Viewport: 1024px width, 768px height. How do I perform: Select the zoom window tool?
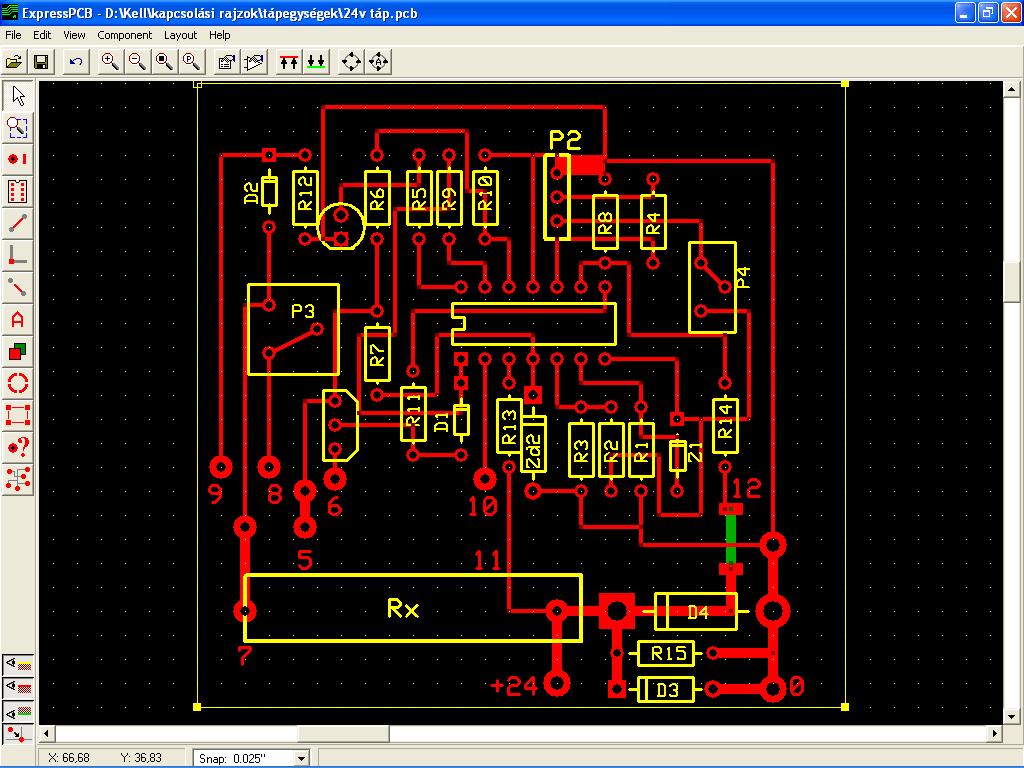pyautogui.click(x=18, y=127)
